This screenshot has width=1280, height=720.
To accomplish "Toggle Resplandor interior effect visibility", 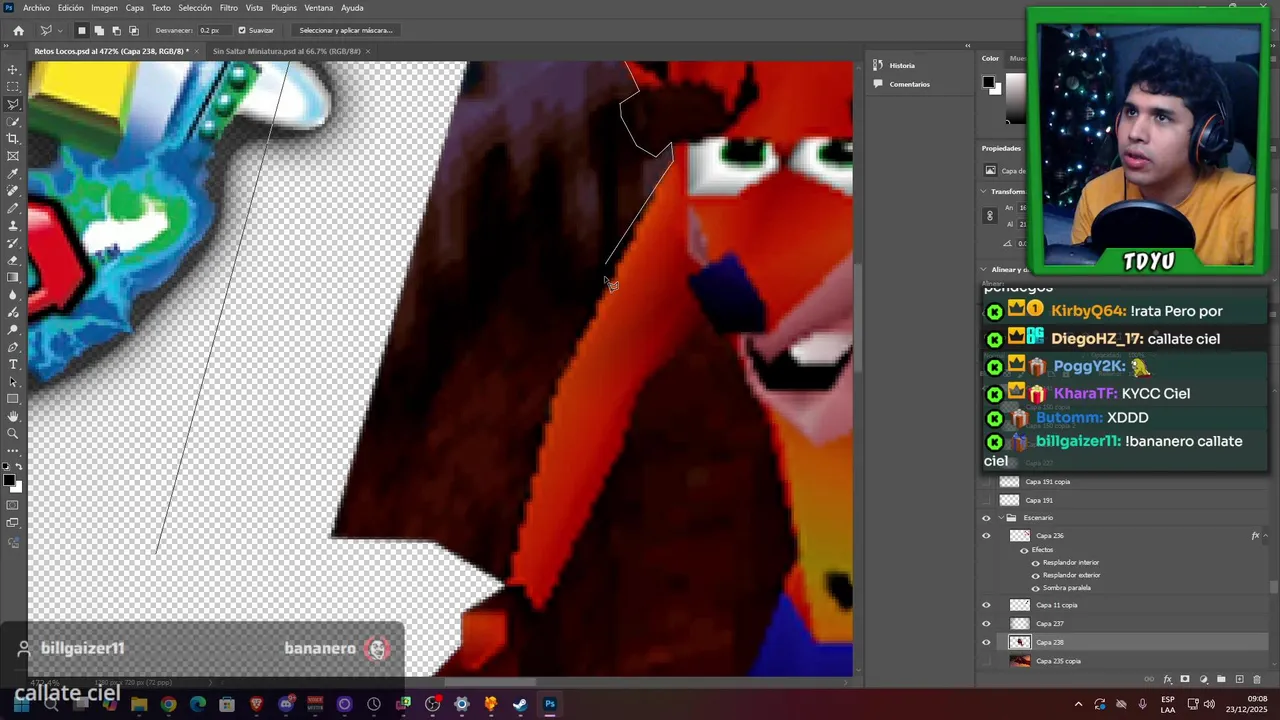I will pyautogui.click(x=1035, y=563).
